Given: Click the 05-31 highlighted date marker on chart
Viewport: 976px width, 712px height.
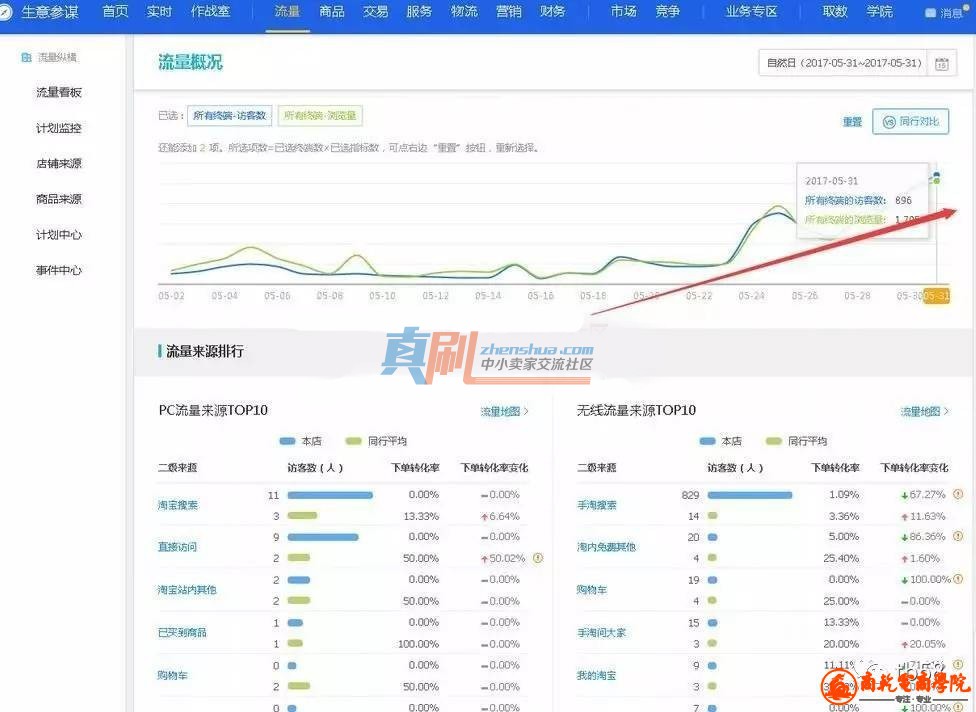Looking at the screenshot, I should (937, 296).
